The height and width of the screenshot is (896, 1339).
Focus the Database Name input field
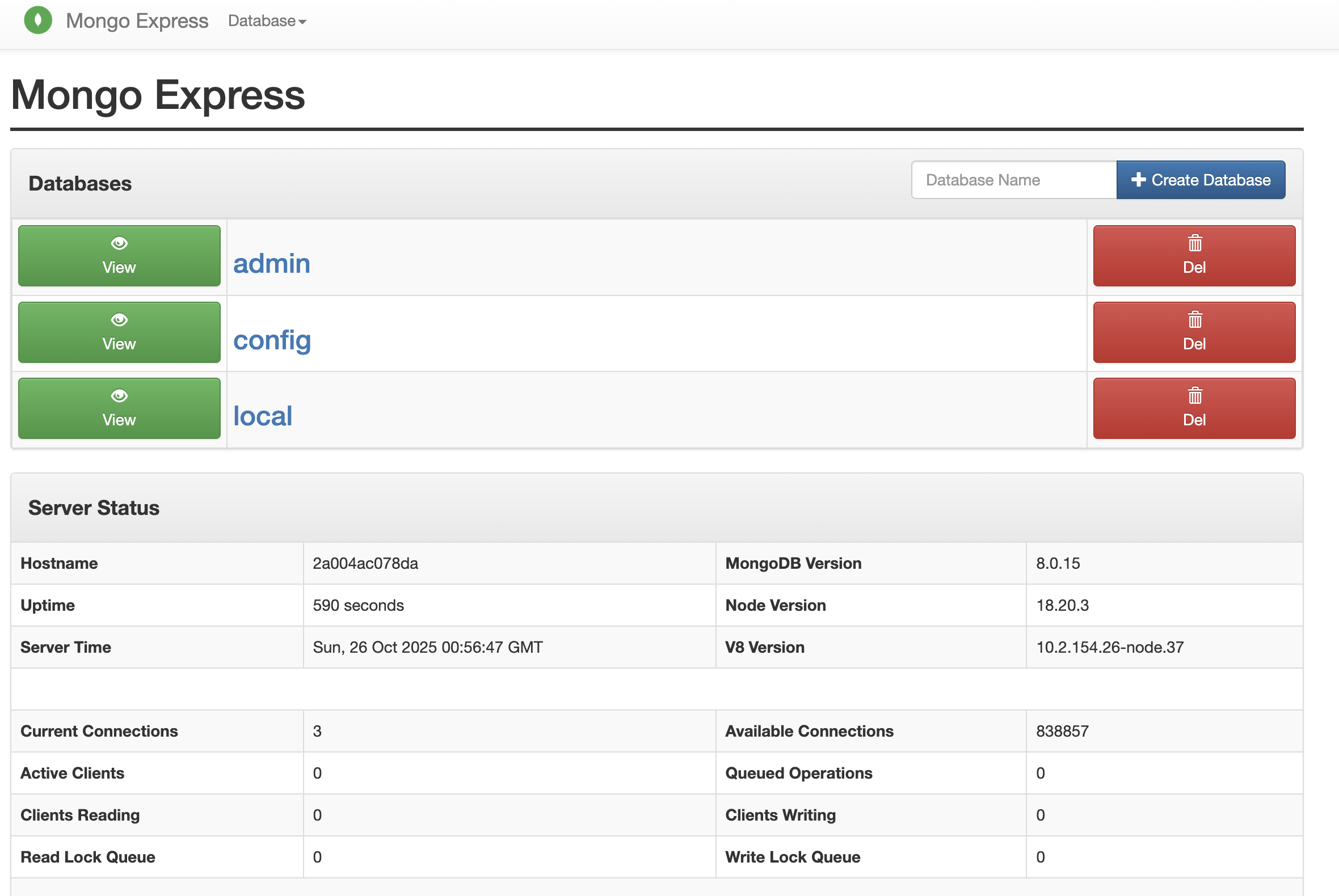pos(1013,180)
